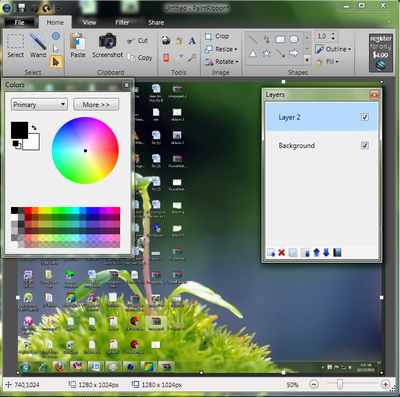Open the File menu
Viewport: 400px width, 397px height.
19,22
